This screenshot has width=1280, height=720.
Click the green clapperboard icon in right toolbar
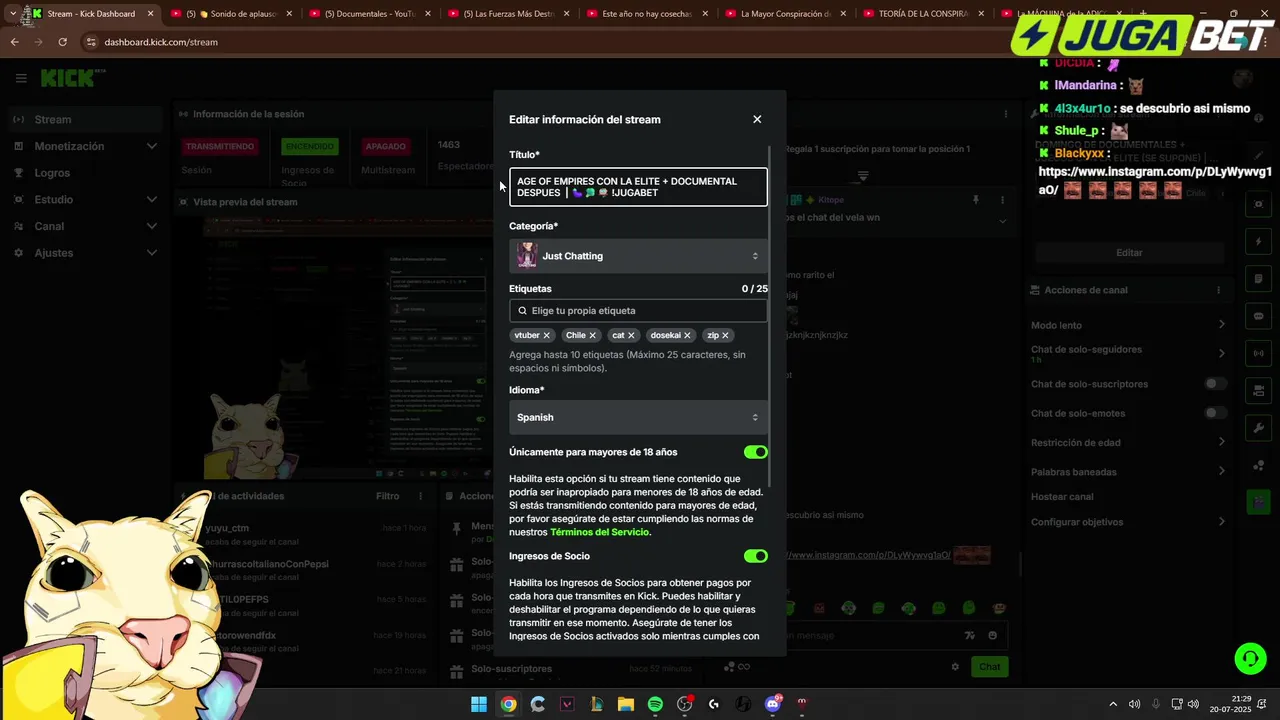coord(1259,501)
